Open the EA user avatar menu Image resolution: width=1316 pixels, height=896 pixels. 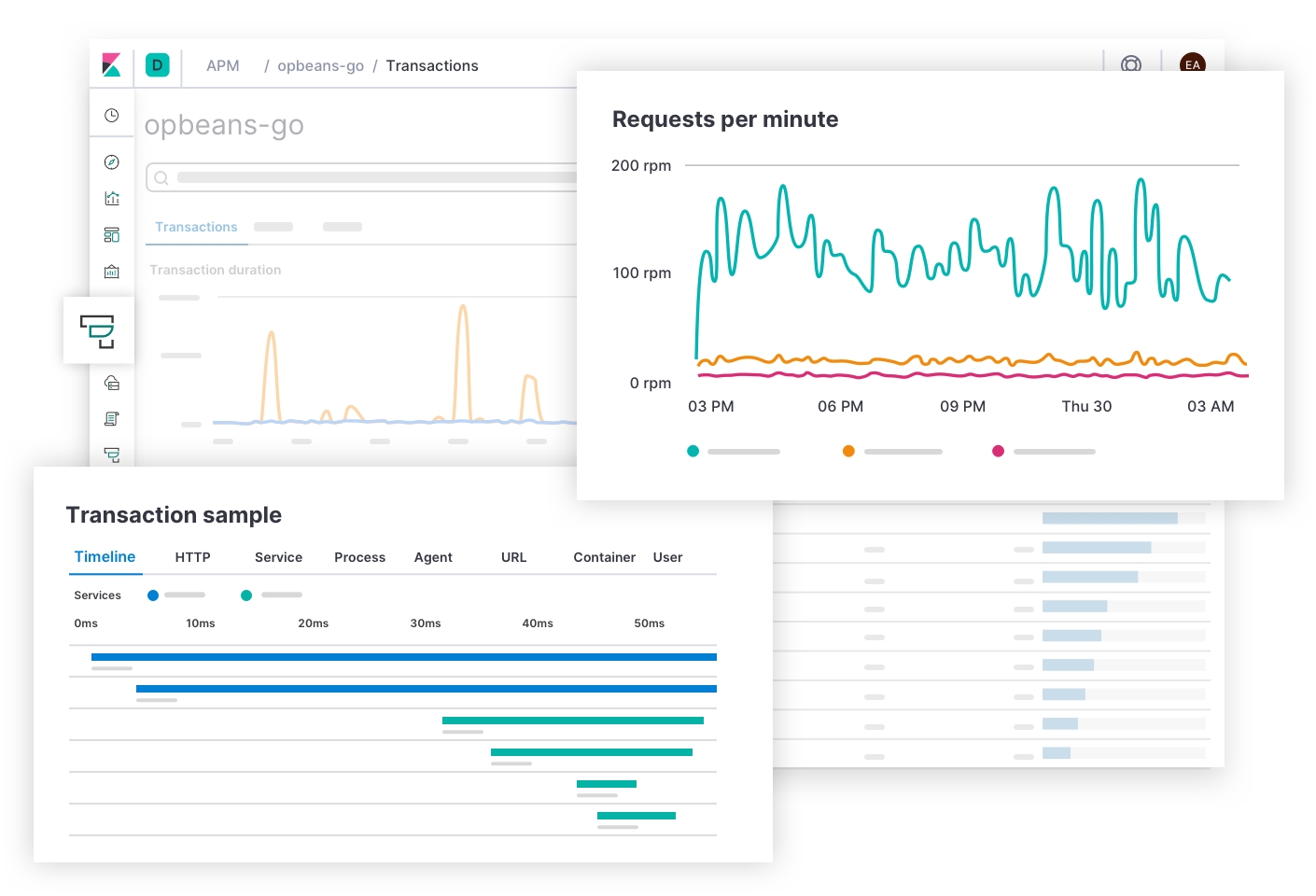coord(1192,64)
